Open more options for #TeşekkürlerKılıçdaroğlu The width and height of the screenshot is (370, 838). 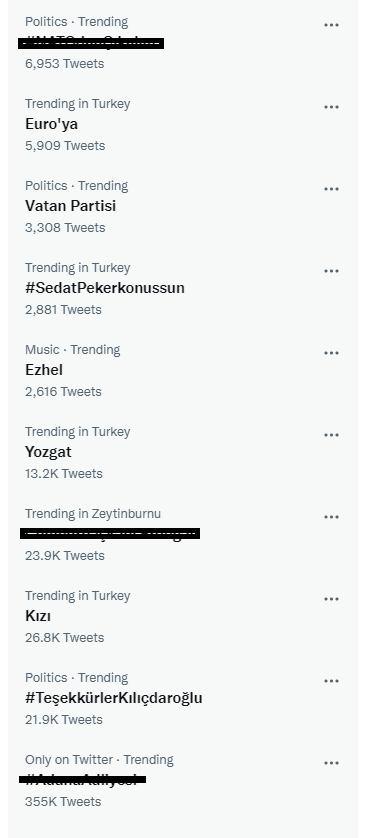tap(331, 681)
